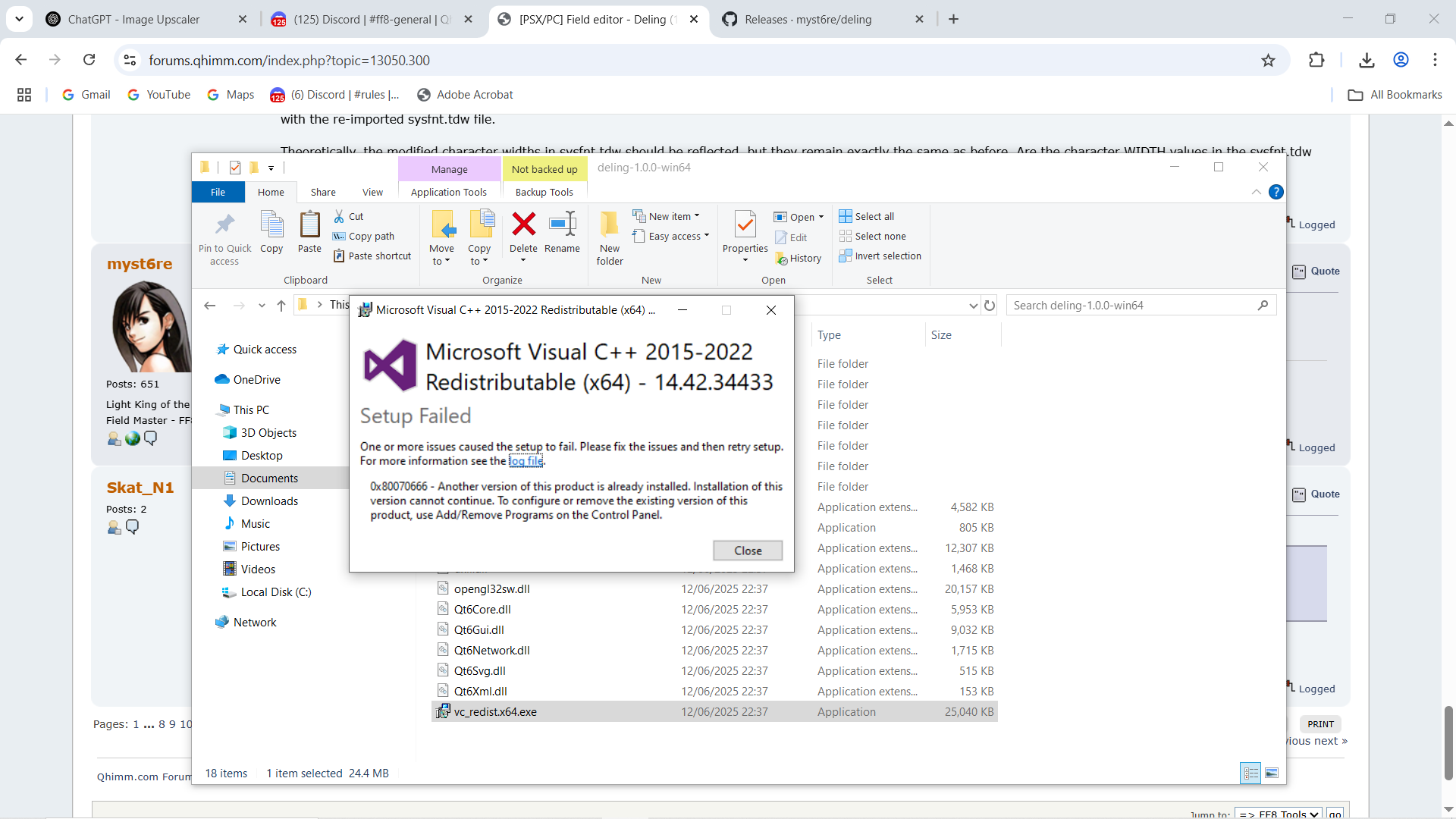Select This PC in navigation pane

[243, 410]
